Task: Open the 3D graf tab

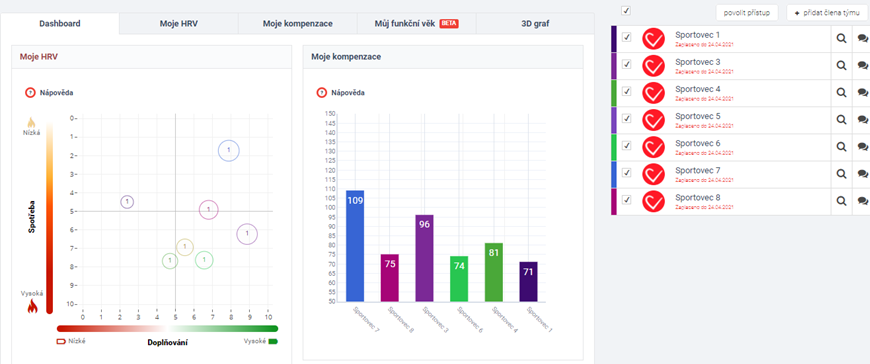Action: click(x=535, y=24)
